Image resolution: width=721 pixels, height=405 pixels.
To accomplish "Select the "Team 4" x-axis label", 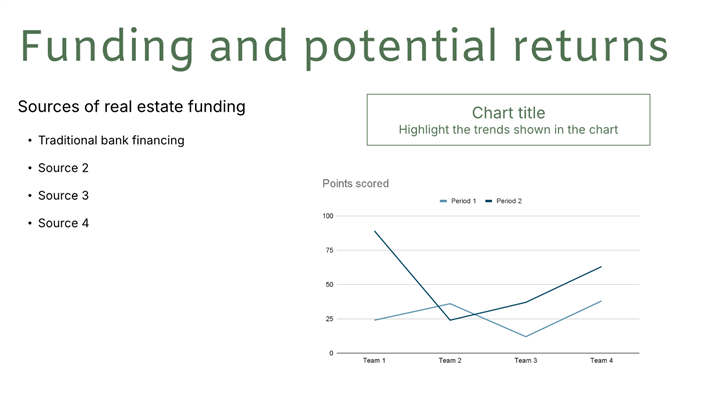I will pyautogui.click(x=601, y=360).
